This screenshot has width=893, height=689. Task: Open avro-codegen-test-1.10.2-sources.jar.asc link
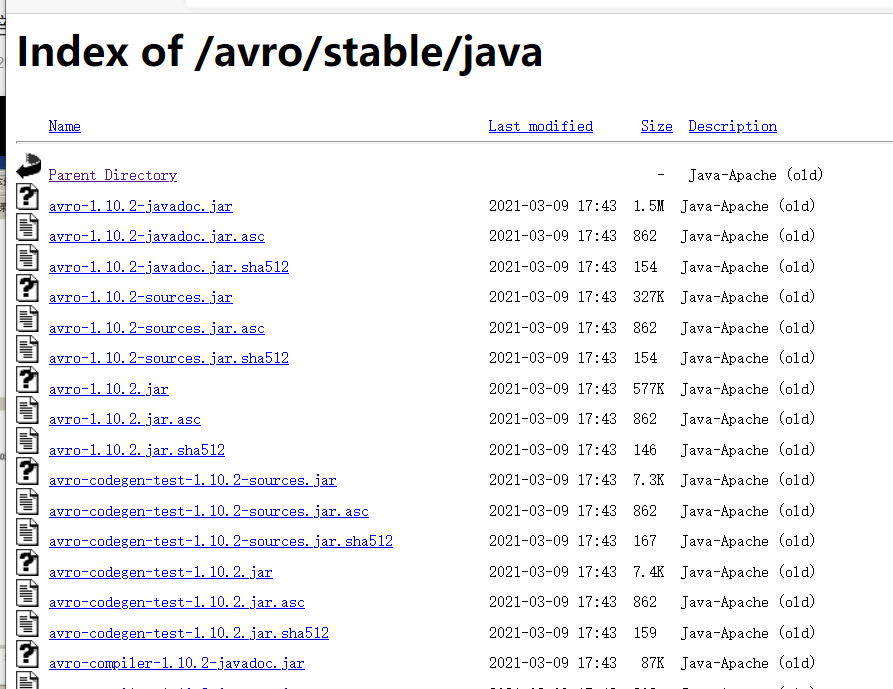pyautogui.click(x=208, y=511)
